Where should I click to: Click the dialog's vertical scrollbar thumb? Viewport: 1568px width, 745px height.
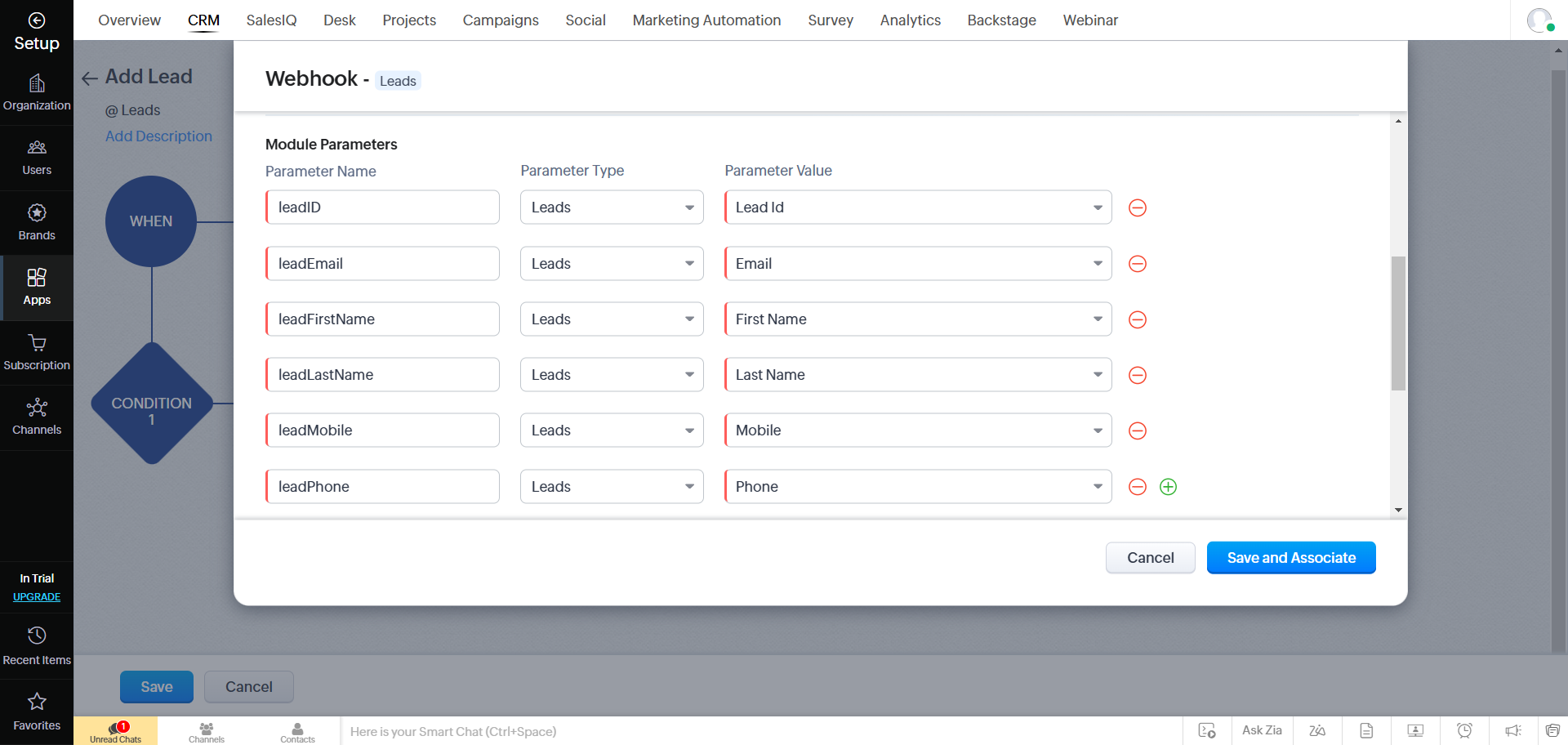1398,323
